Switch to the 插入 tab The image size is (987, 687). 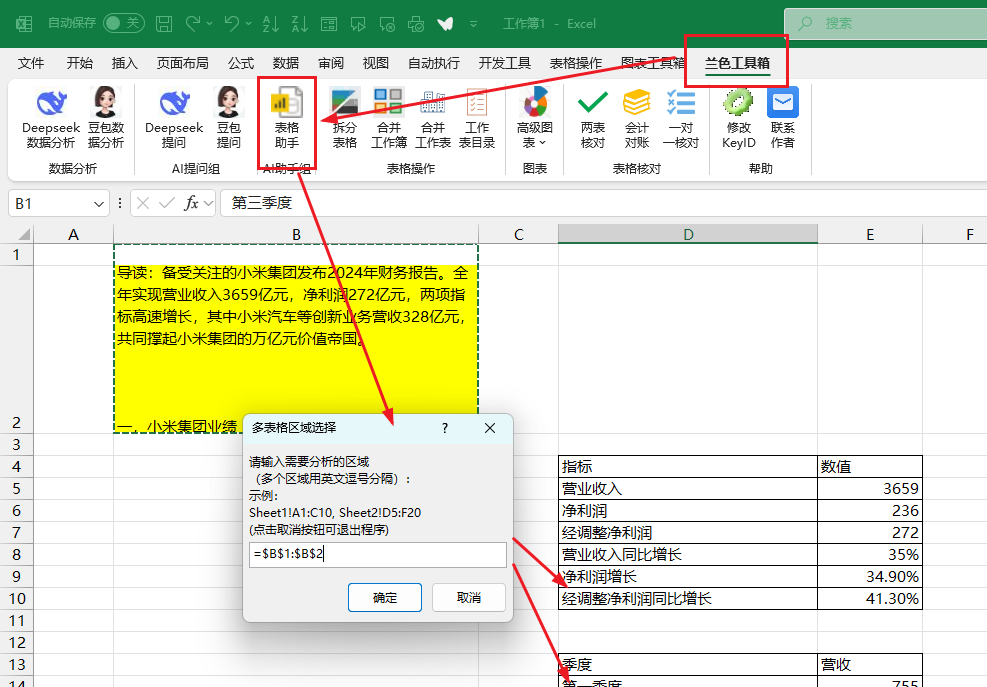(x=124, y=63)
